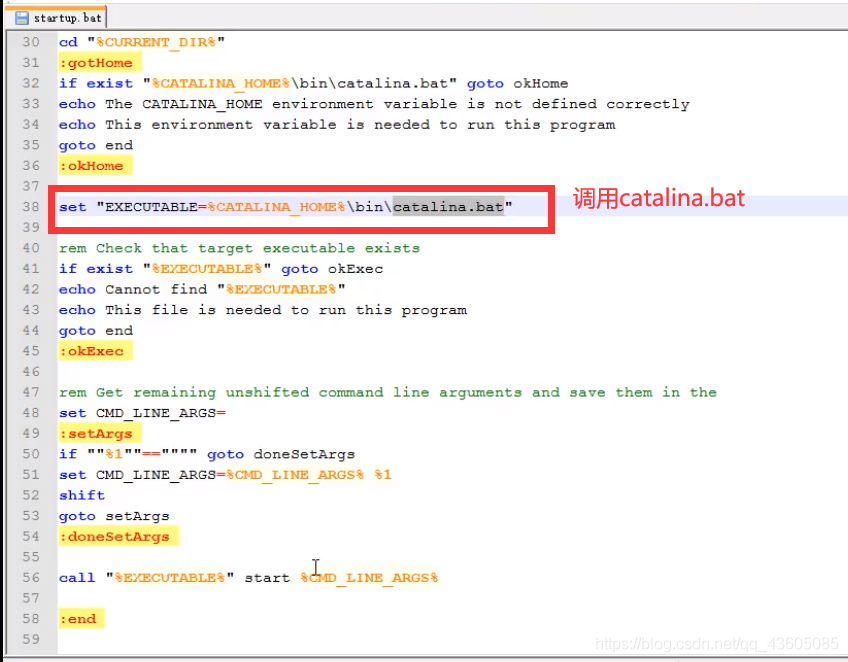Click 'start' argument on line 56

(267, 578)
